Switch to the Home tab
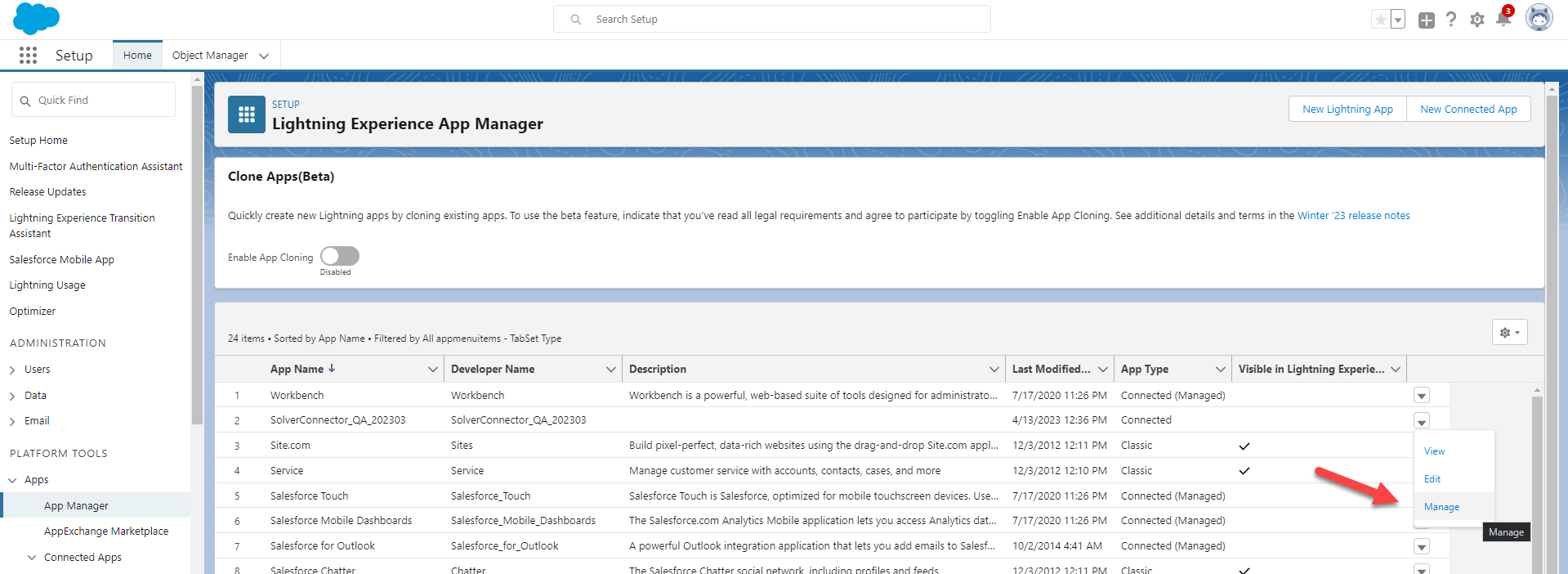Image resolution: width=1568 pixels, height=574 pixels. coord(137,56)
